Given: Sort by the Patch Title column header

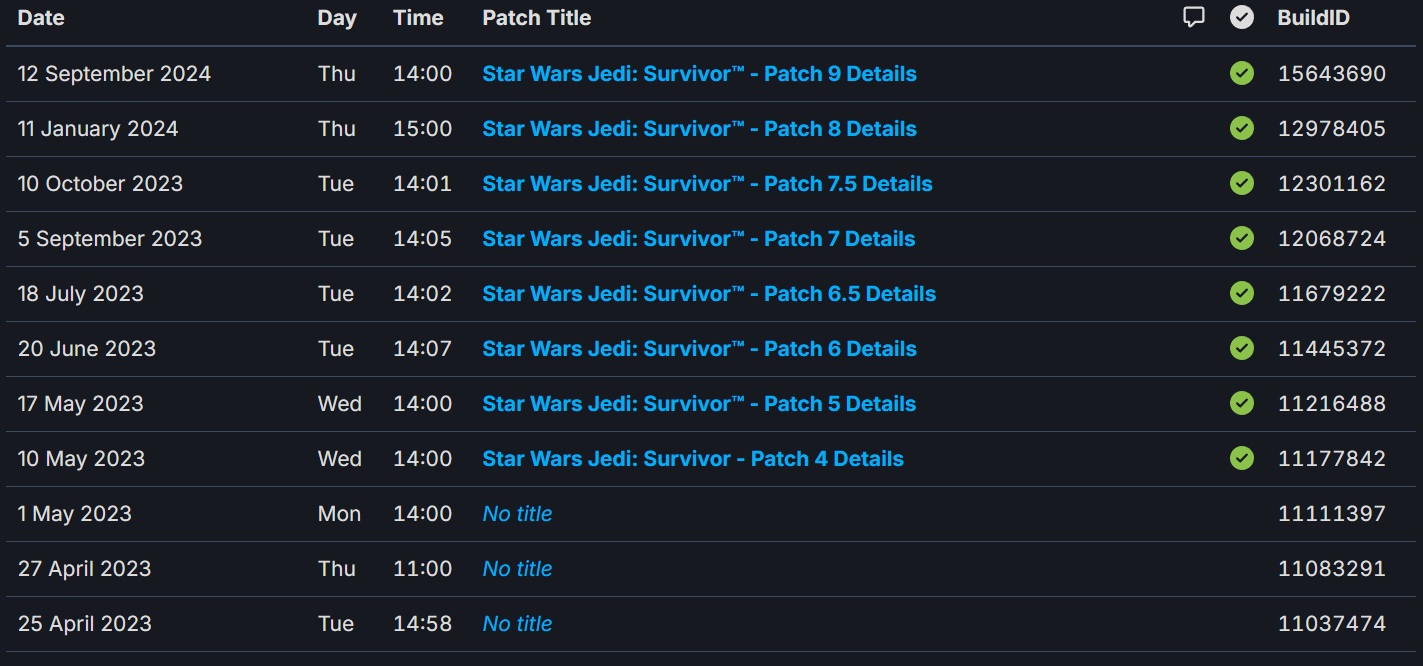Looking at the screenshot, I should point(536,18).
